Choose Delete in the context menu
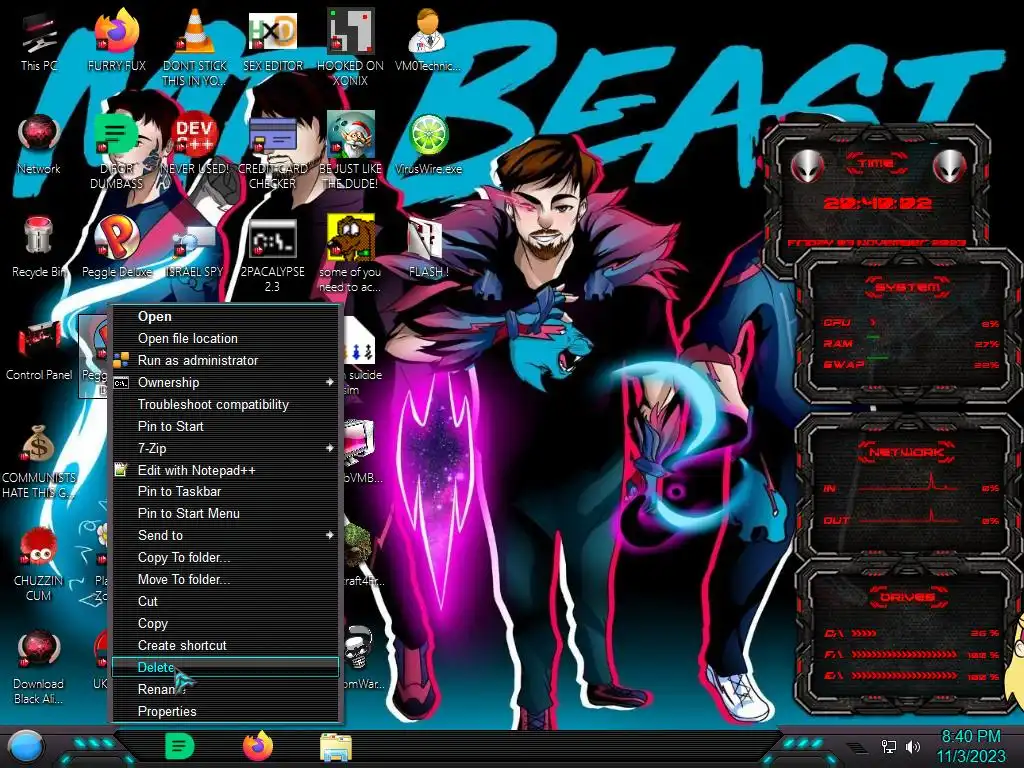 (x=225, y=667)
